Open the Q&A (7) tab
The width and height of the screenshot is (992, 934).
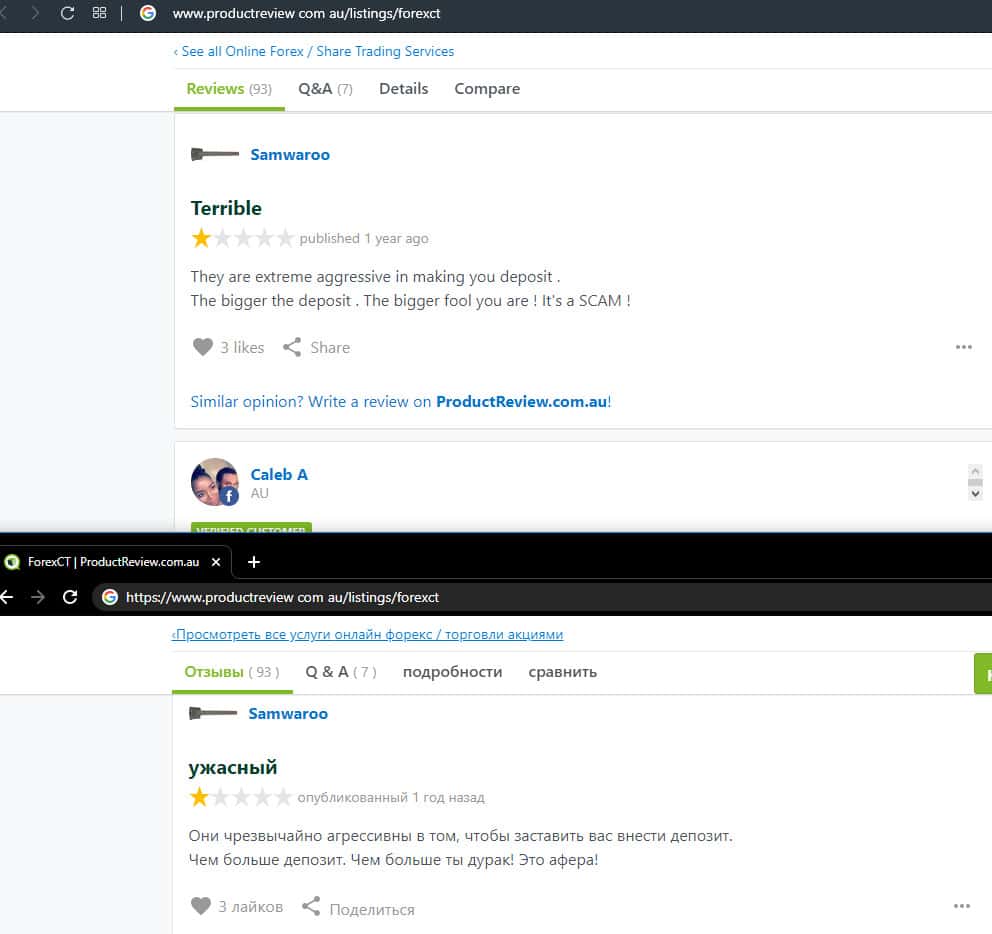point(325,89)
